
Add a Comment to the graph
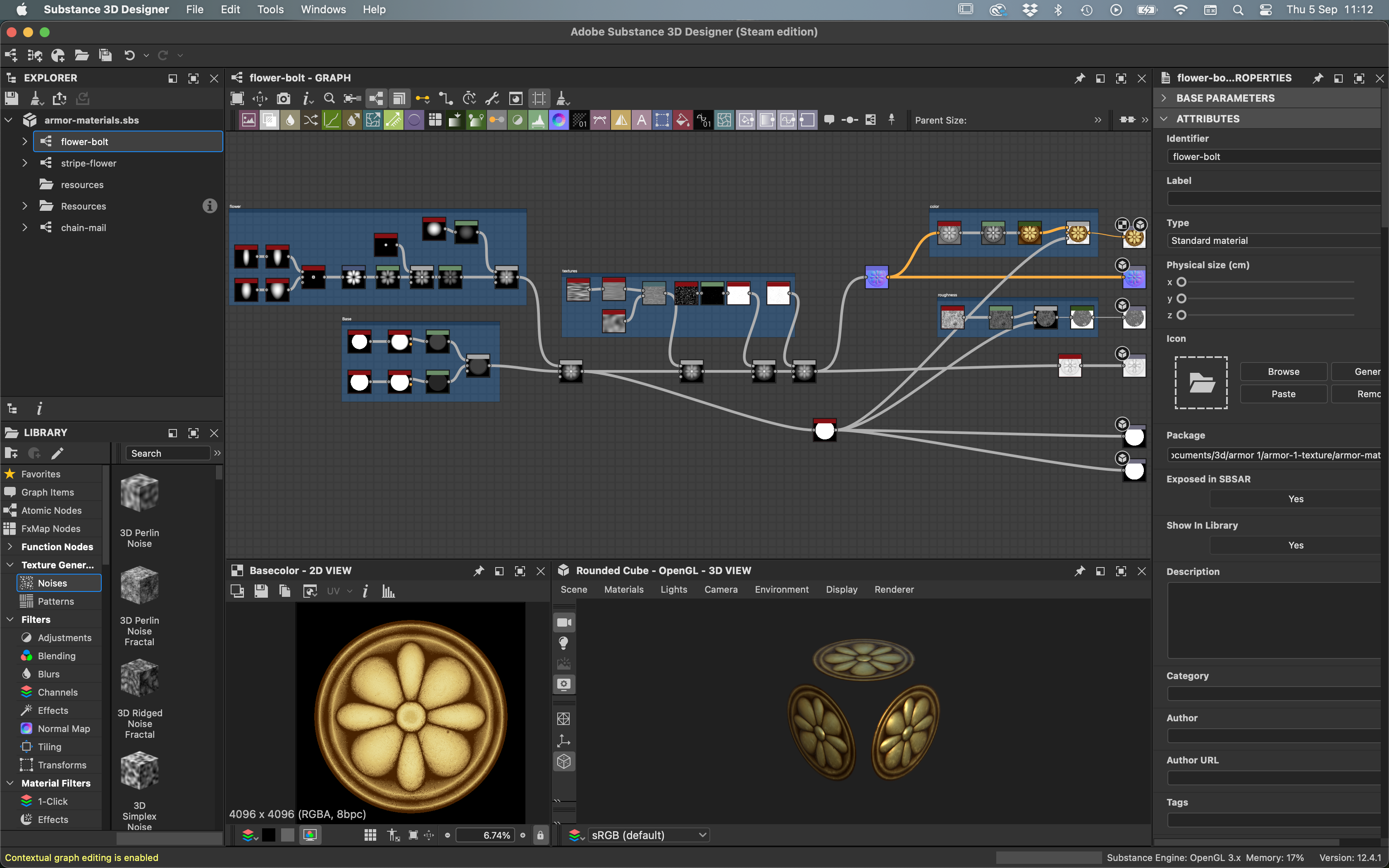(x=829, y=120)
